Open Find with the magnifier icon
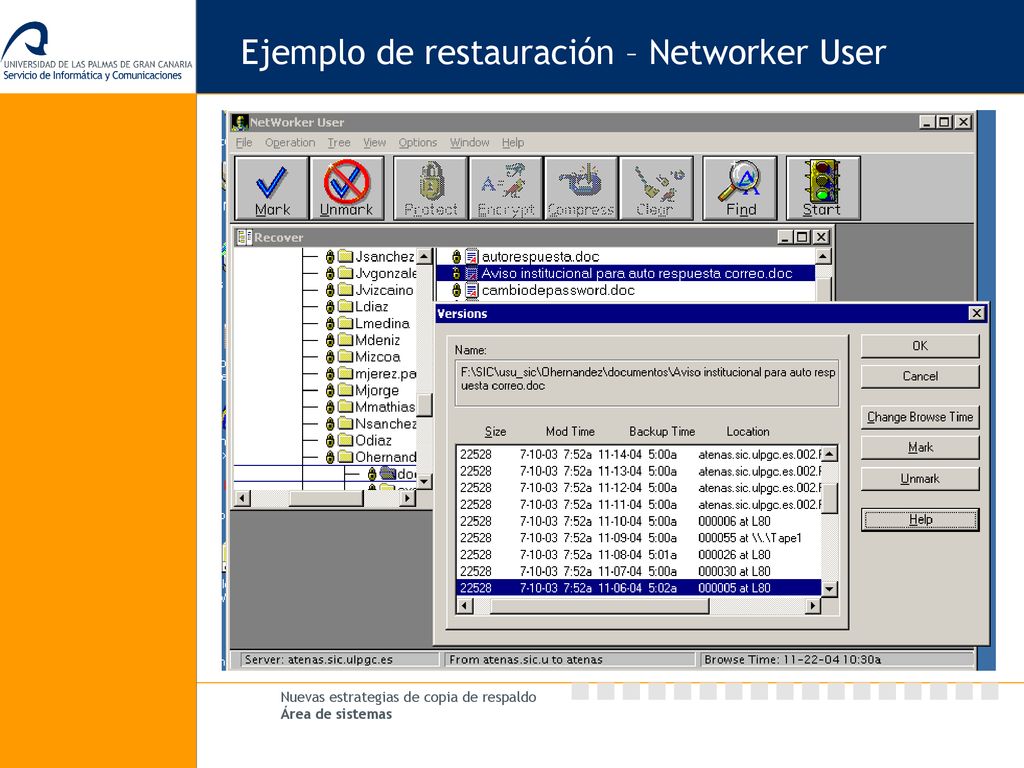This screenshot has width=1024, height=768. tap(741, 188)
